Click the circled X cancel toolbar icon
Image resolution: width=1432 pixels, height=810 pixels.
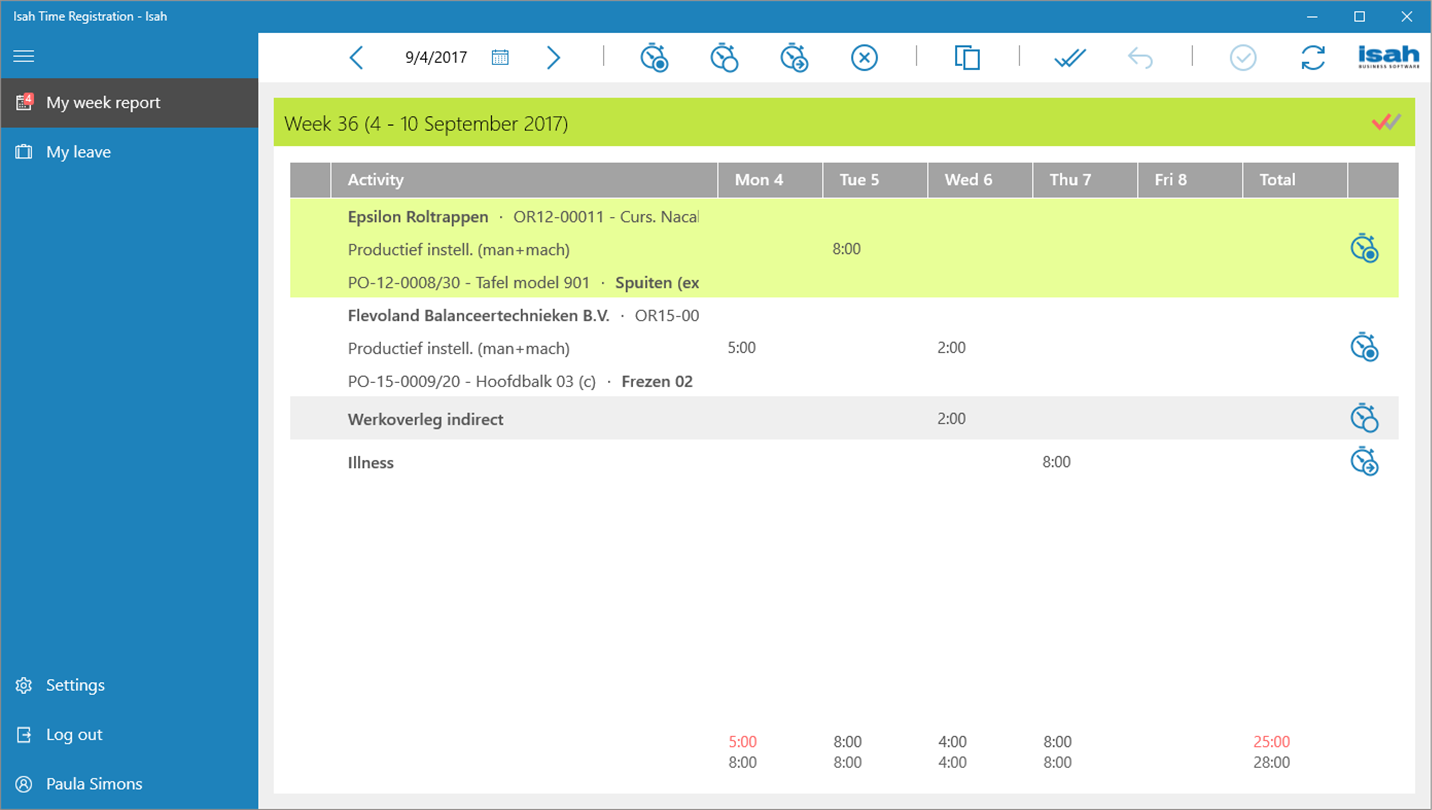point(864,58)
